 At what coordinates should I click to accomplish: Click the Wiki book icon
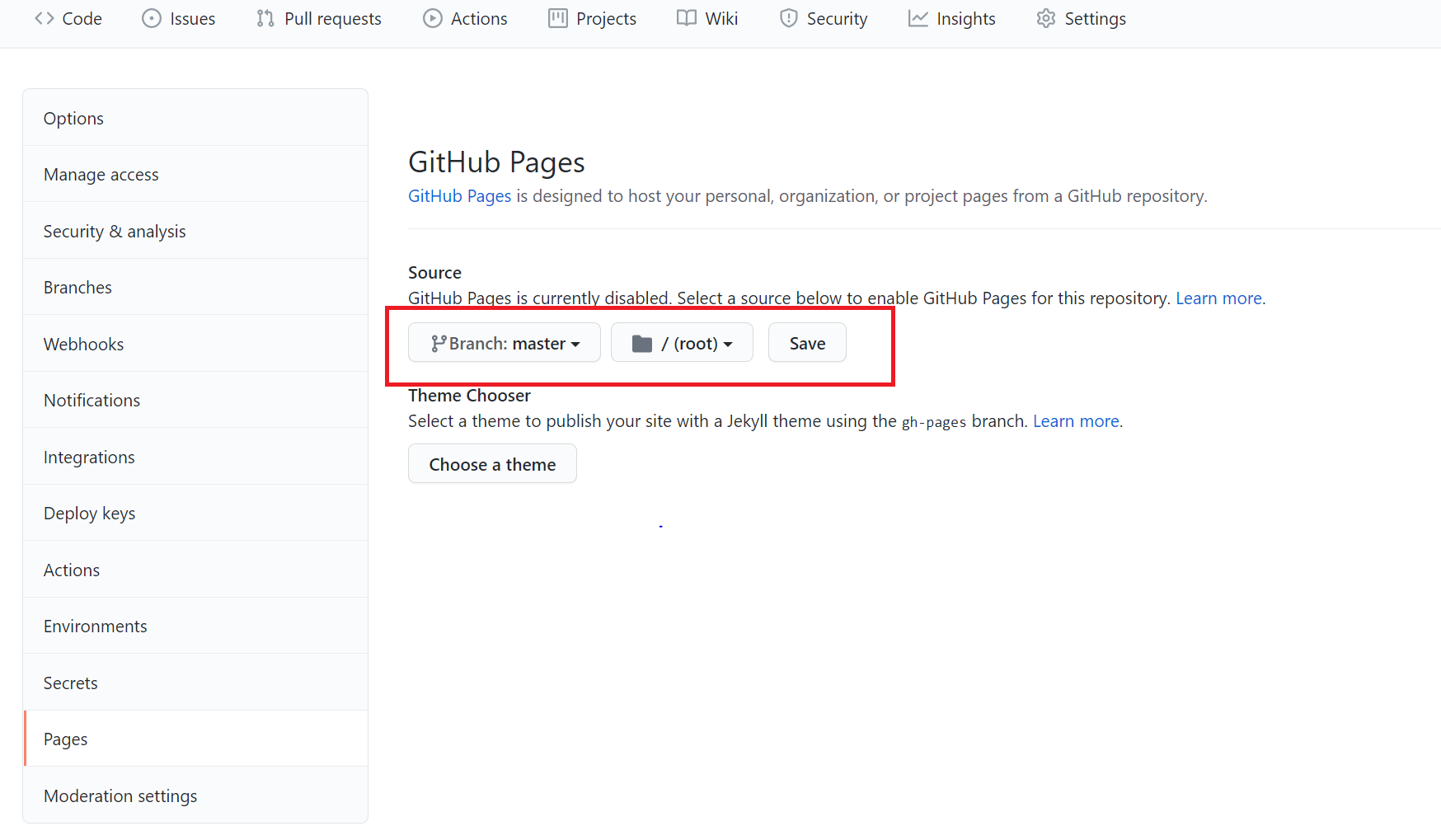687,18
